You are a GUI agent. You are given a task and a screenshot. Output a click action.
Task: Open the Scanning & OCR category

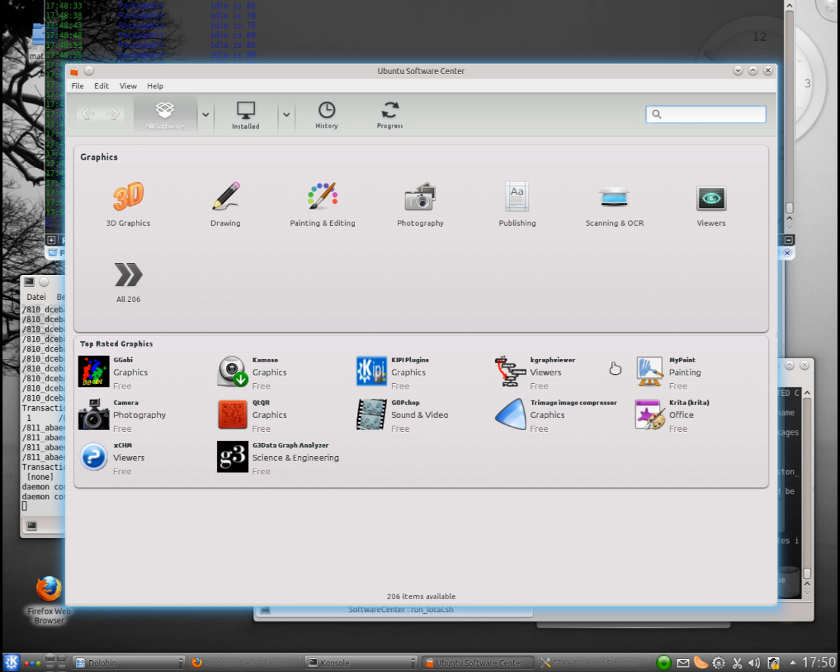[614, 204]
